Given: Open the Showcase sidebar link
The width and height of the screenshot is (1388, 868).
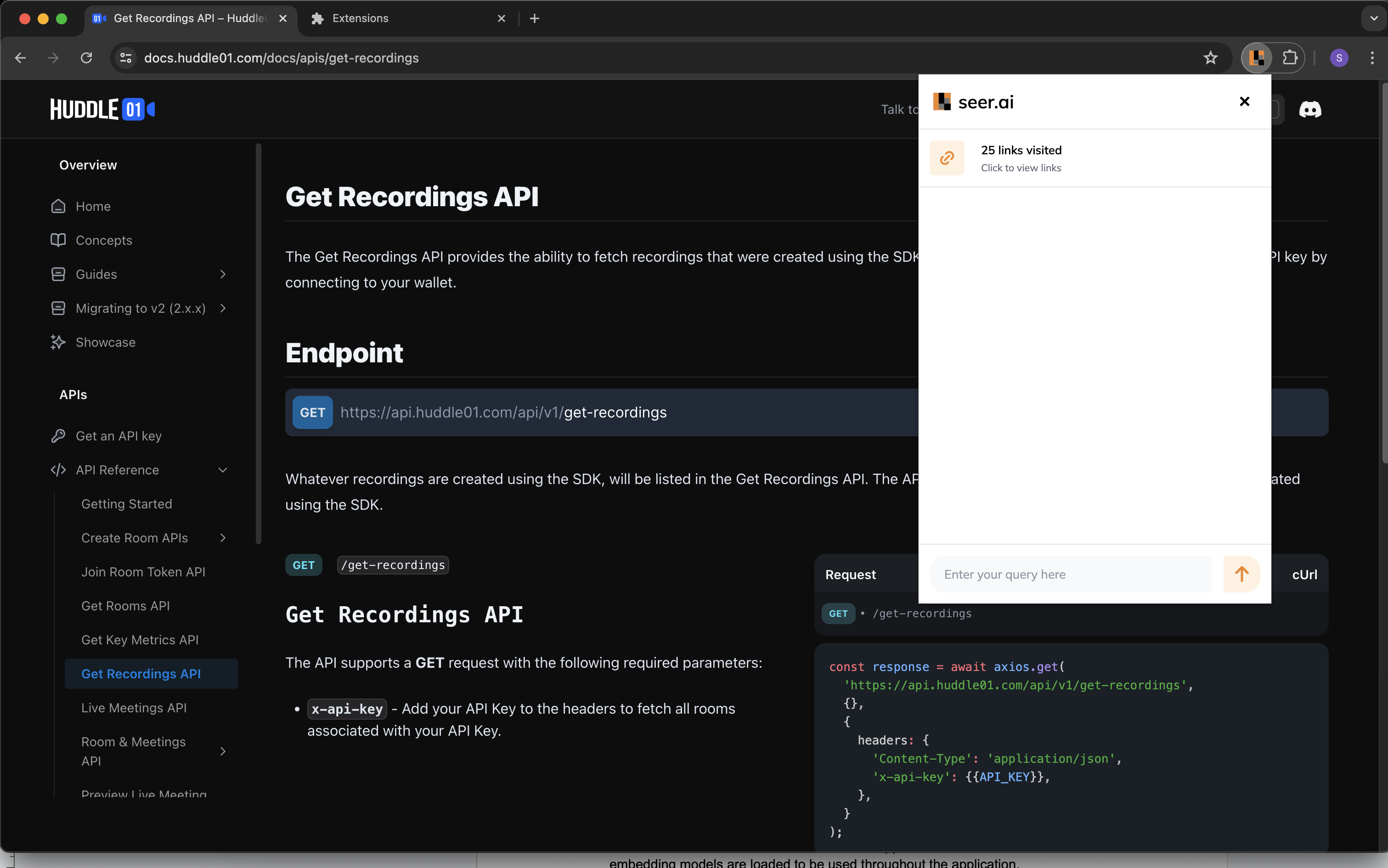Looking at the screenshot, I should (106, 342).
